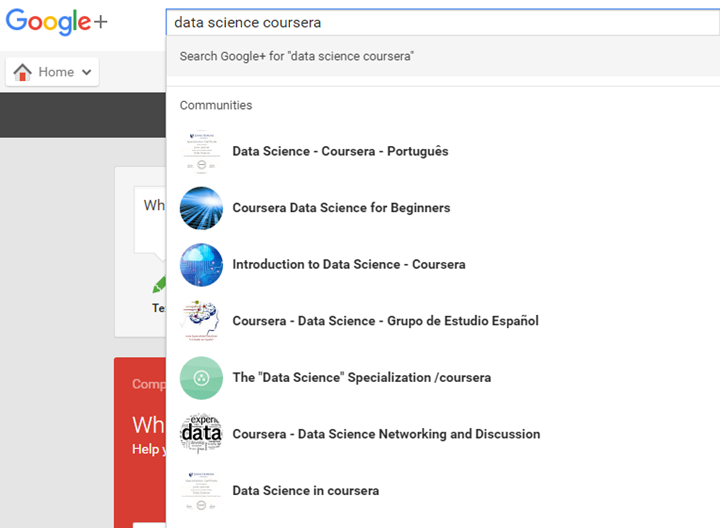
Task: Open Coursera Data Science for Beginners community
Action: (341, 208)
